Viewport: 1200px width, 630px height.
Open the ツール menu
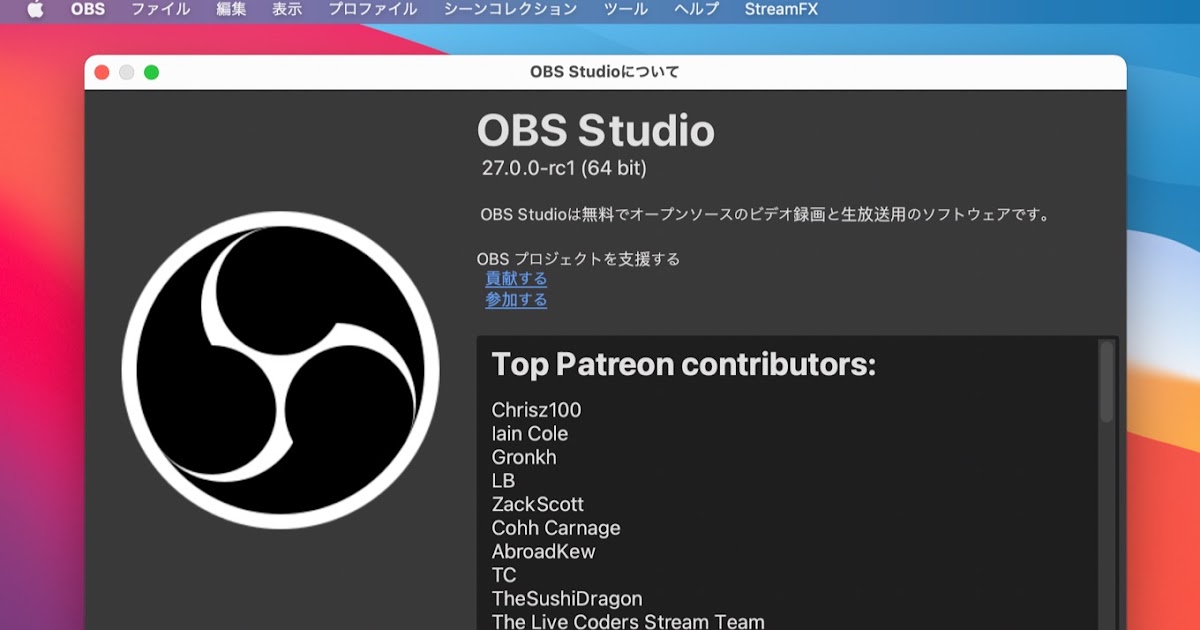point(625,9)
